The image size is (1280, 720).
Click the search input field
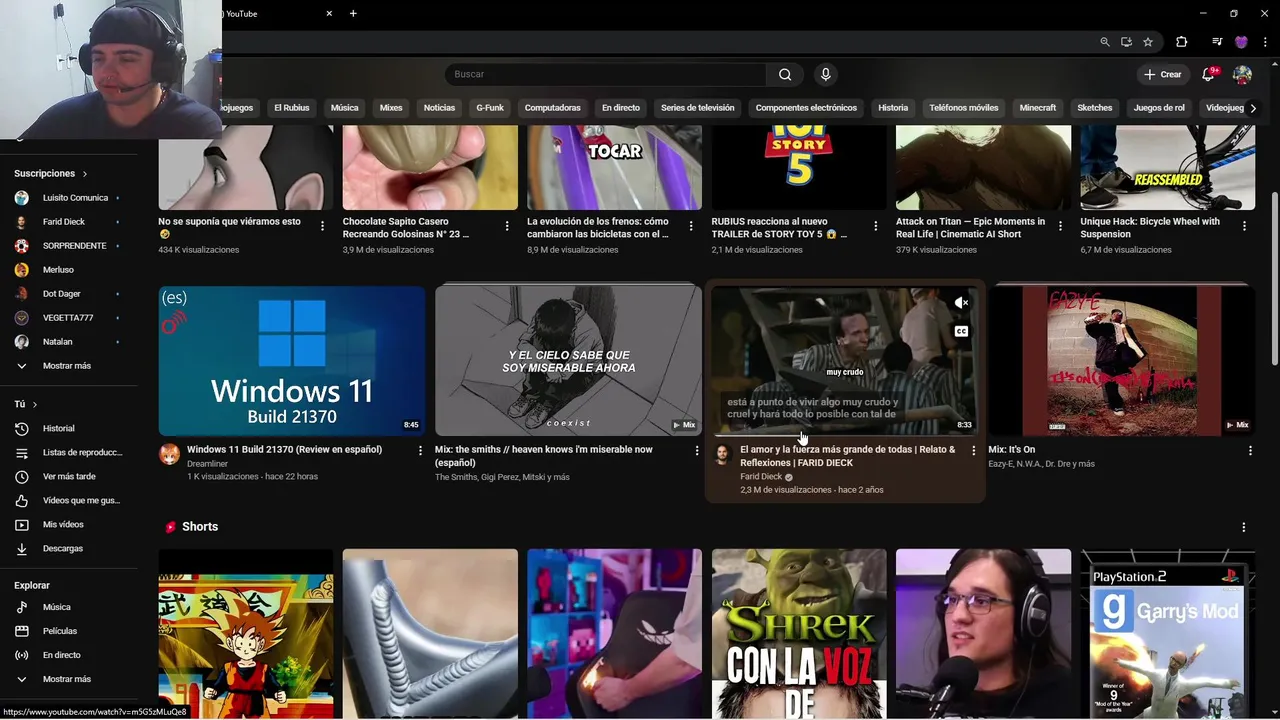605,74
